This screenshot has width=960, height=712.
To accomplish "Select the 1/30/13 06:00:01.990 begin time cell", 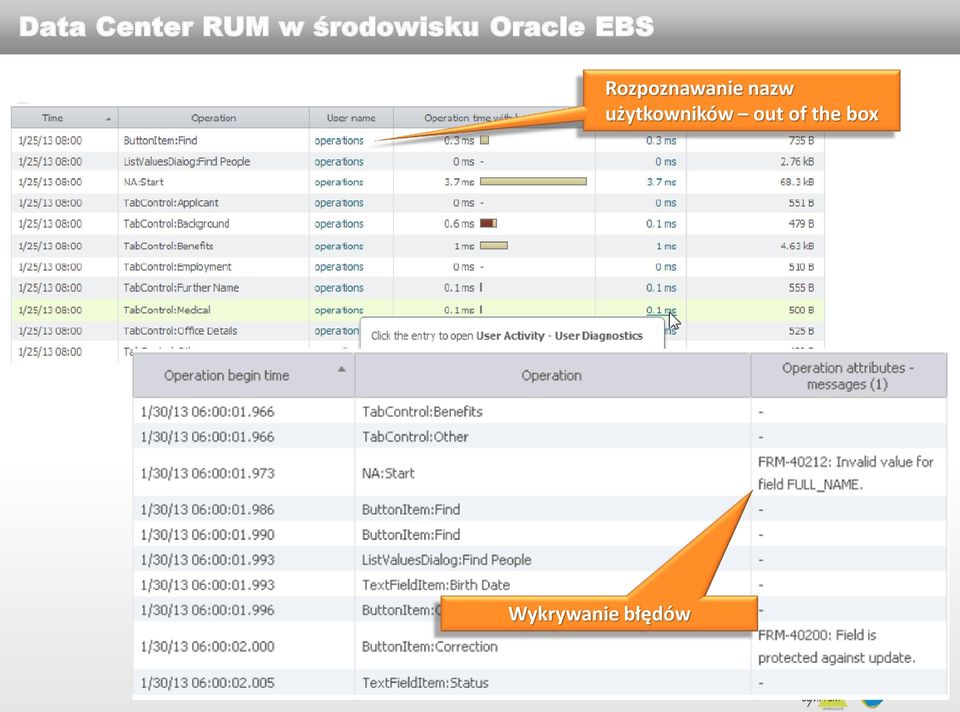I will (208, 534).
